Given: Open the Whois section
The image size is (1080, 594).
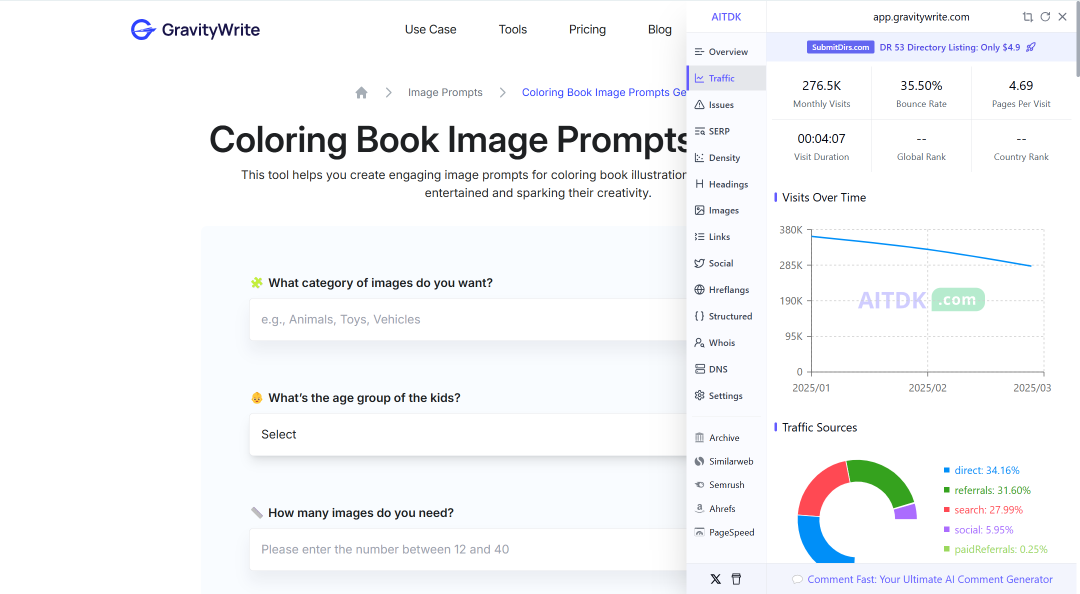Looking at the screenshot, I should [726, 342].
